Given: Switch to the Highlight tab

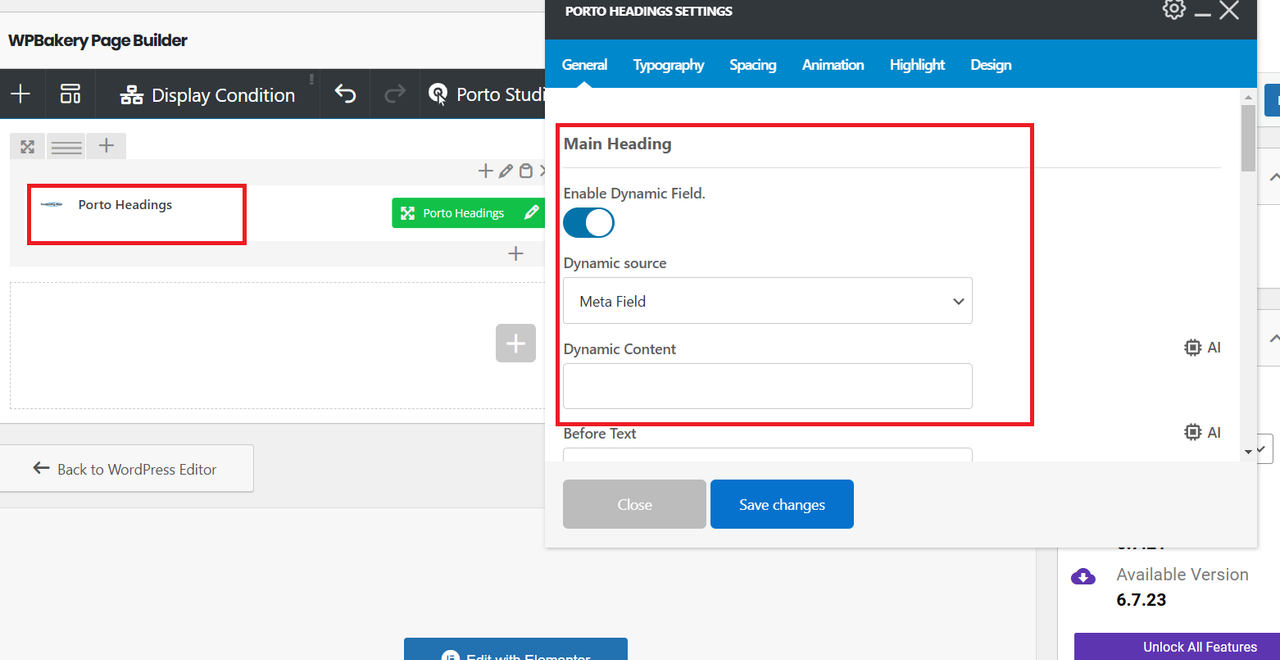Looking at the screenshot, I should 917,65.
